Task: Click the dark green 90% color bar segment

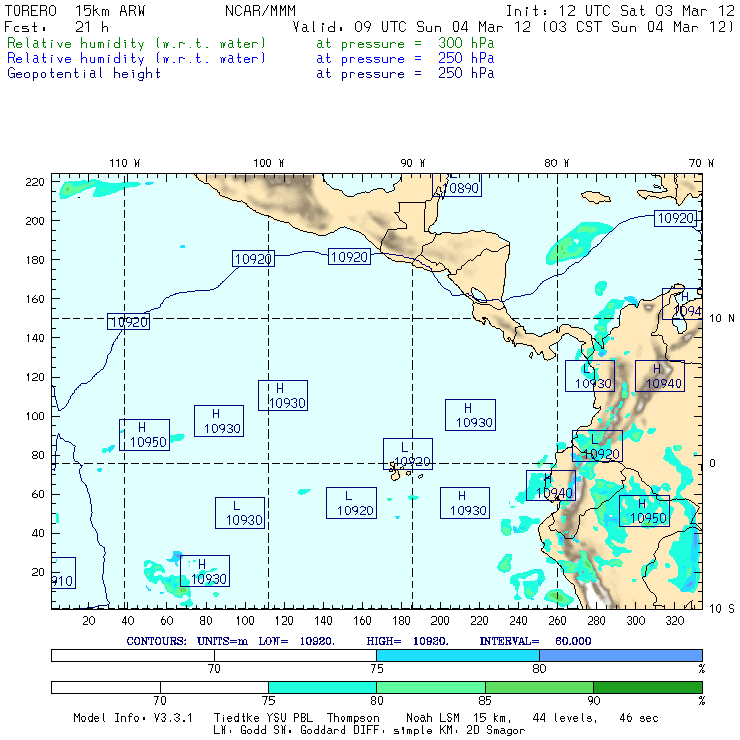Action: click(x=647, y=687)
